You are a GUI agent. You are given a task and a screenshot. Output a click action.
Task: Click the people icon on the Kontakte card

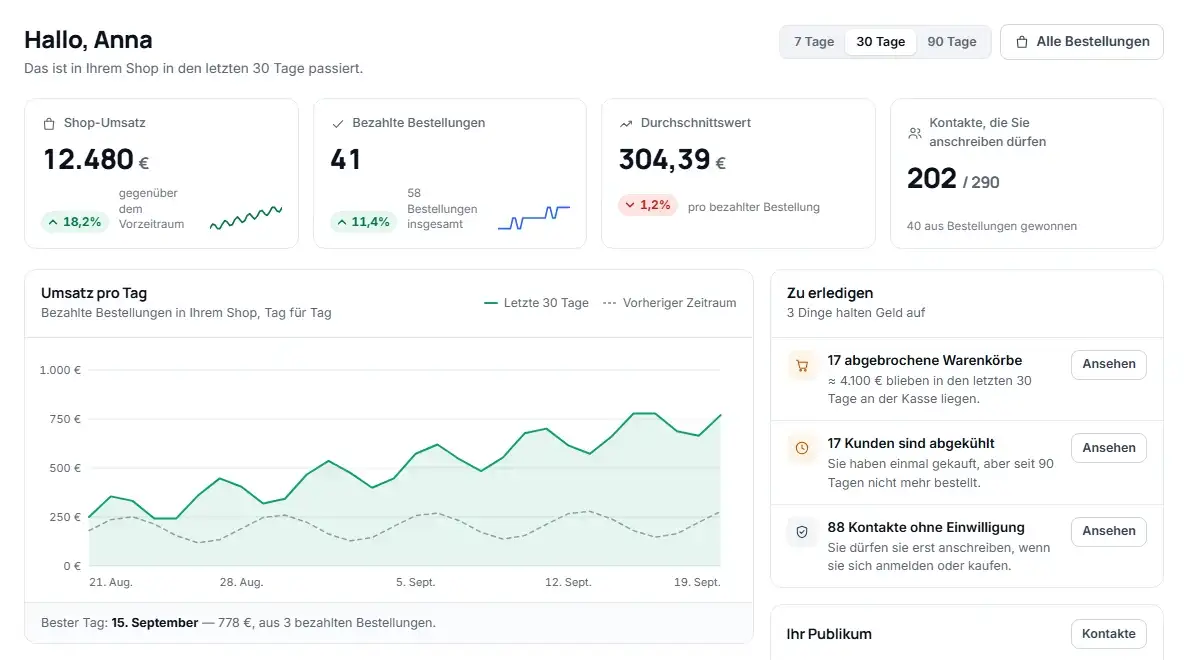click(914, 133)
